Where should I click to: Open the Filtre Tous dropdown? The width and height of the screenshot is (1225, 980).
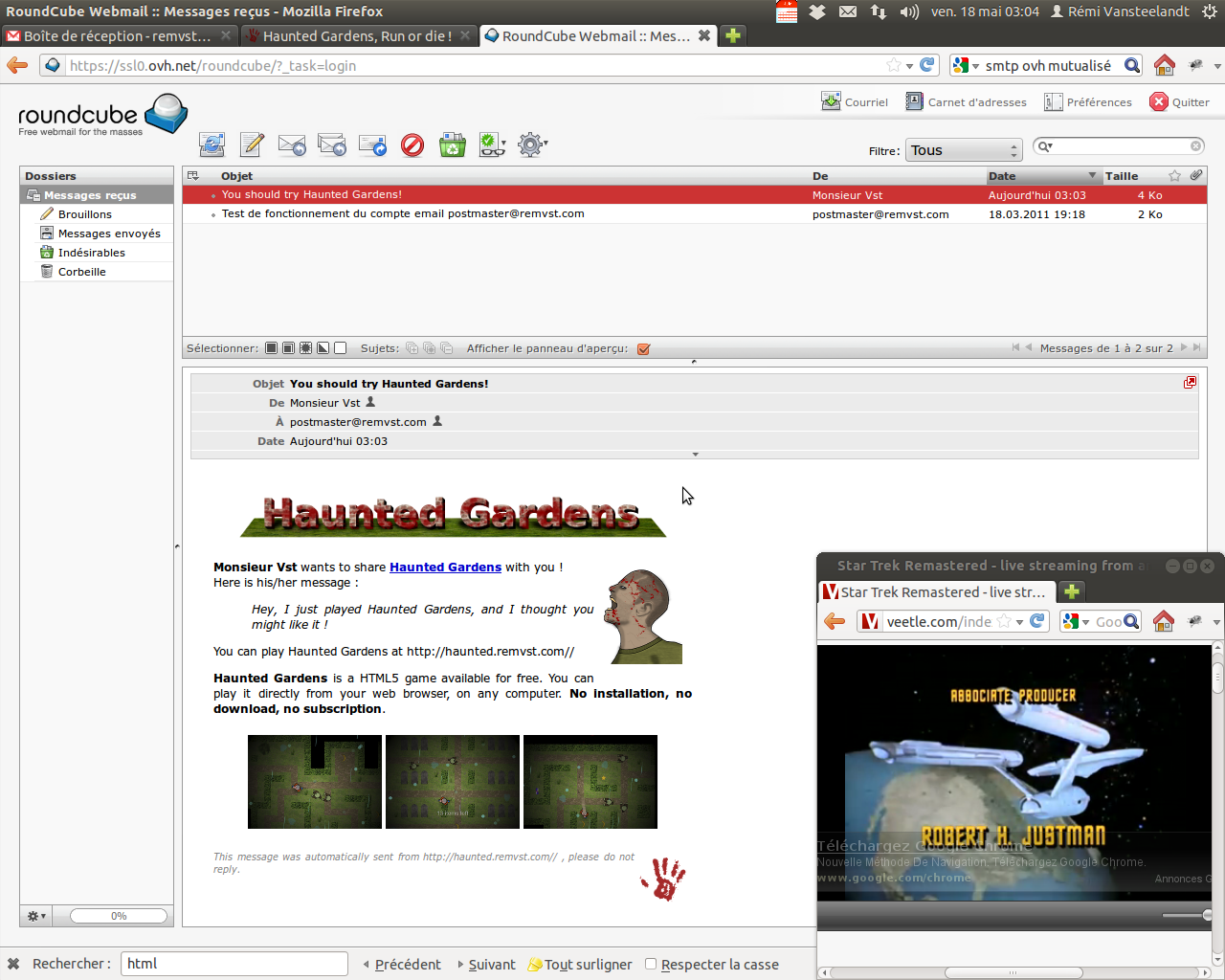coord(965,150)
